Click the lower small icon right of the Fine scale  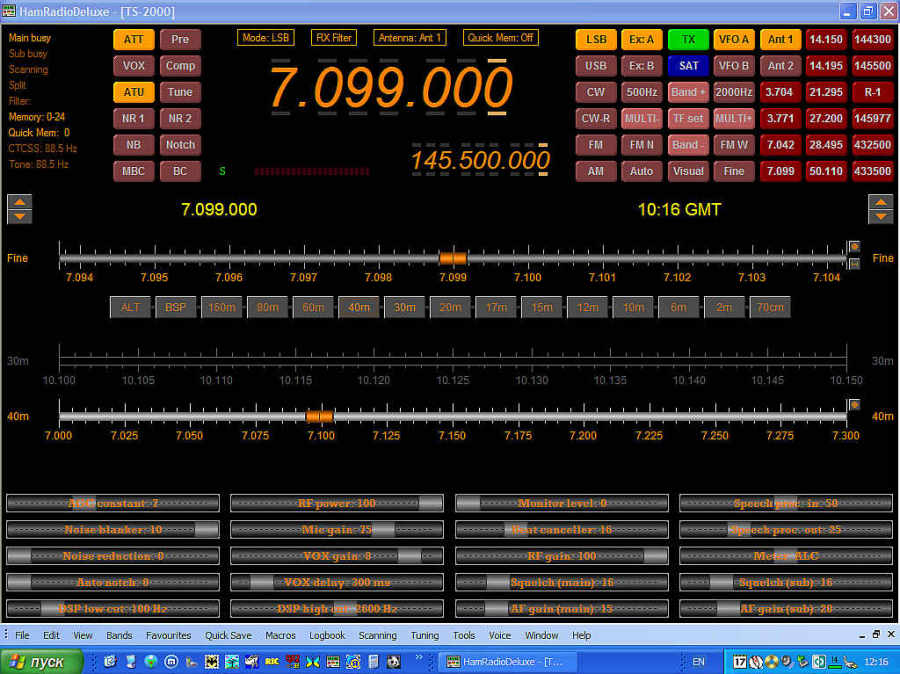coord(854,264)
